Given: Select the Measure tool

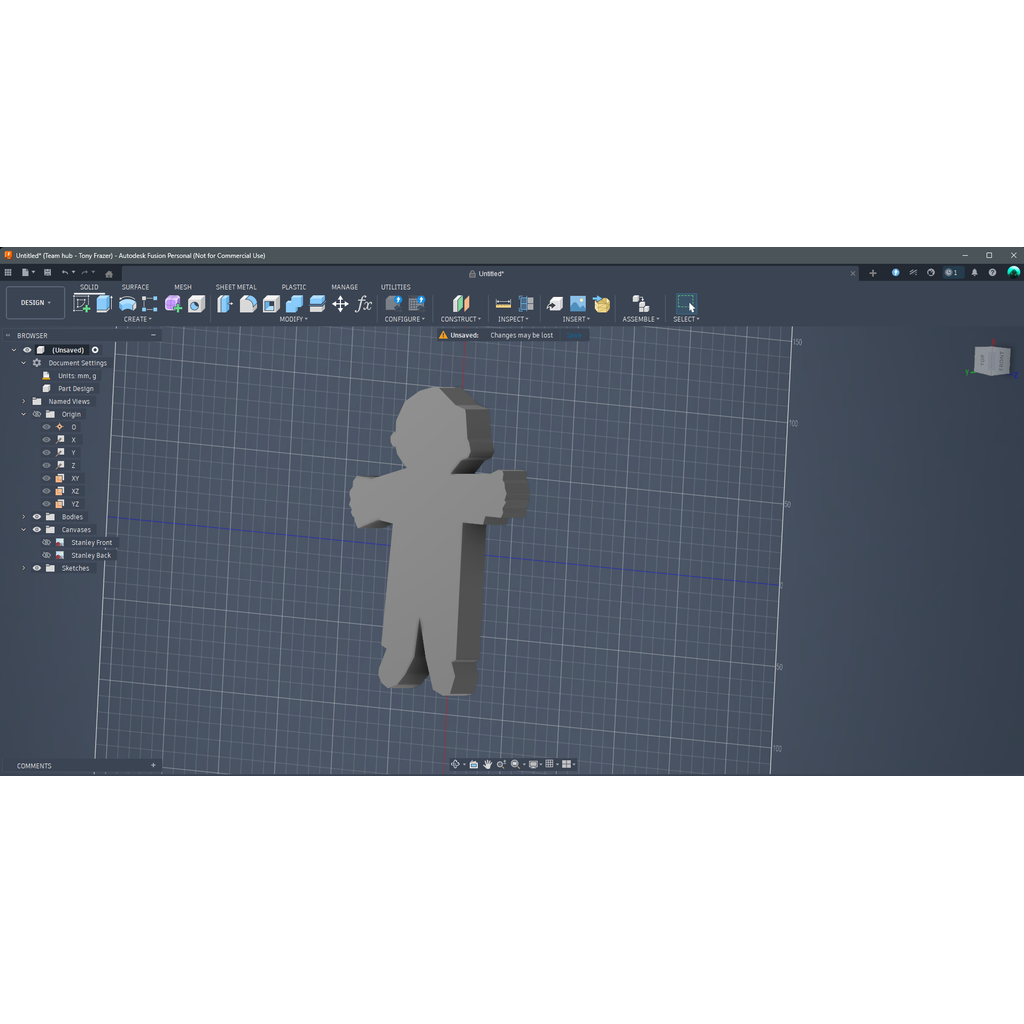Looking at the screenshot, I should click(503, 304).
